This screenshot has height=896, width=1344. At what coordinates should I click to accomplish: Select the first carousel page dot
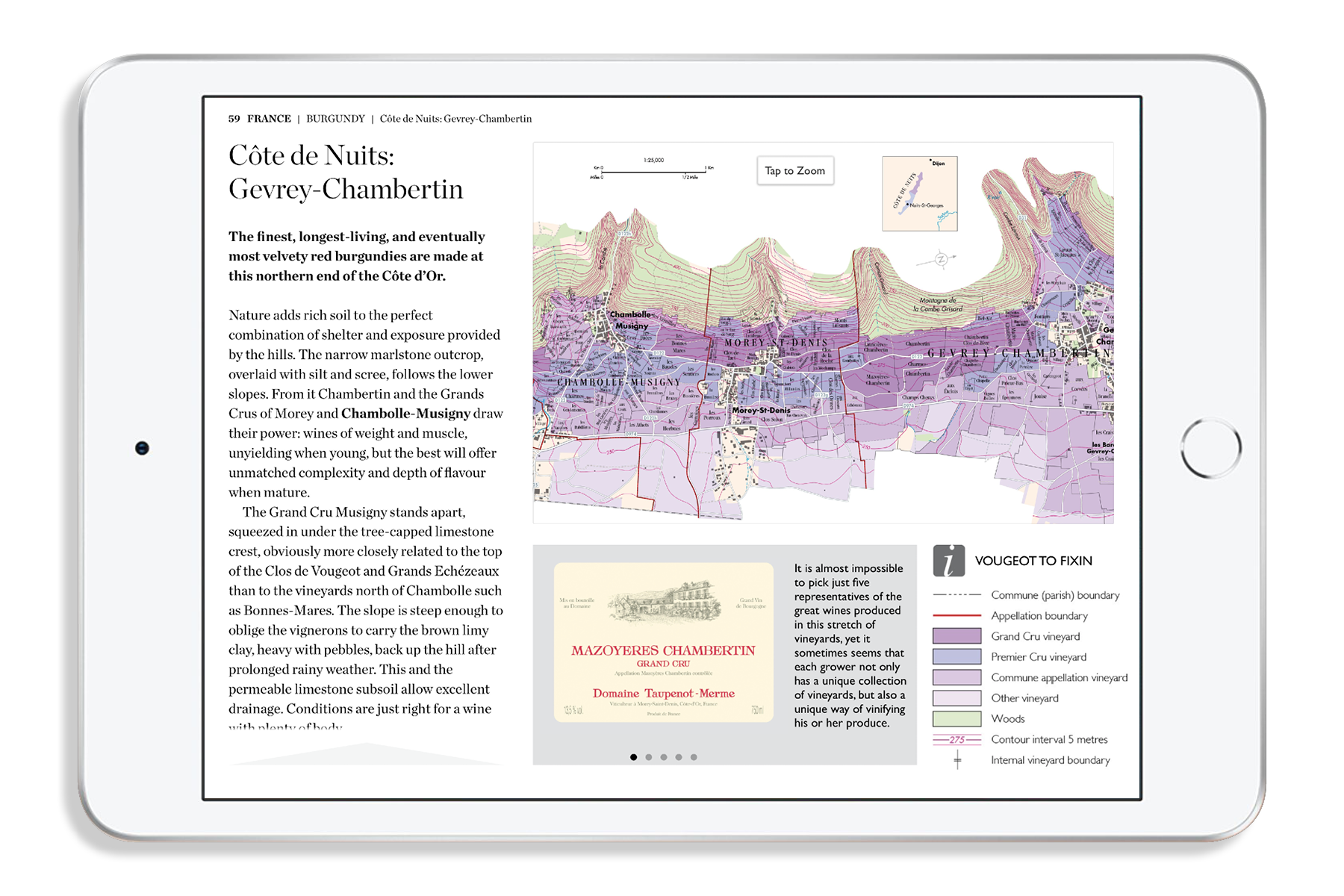coord(633,757)
